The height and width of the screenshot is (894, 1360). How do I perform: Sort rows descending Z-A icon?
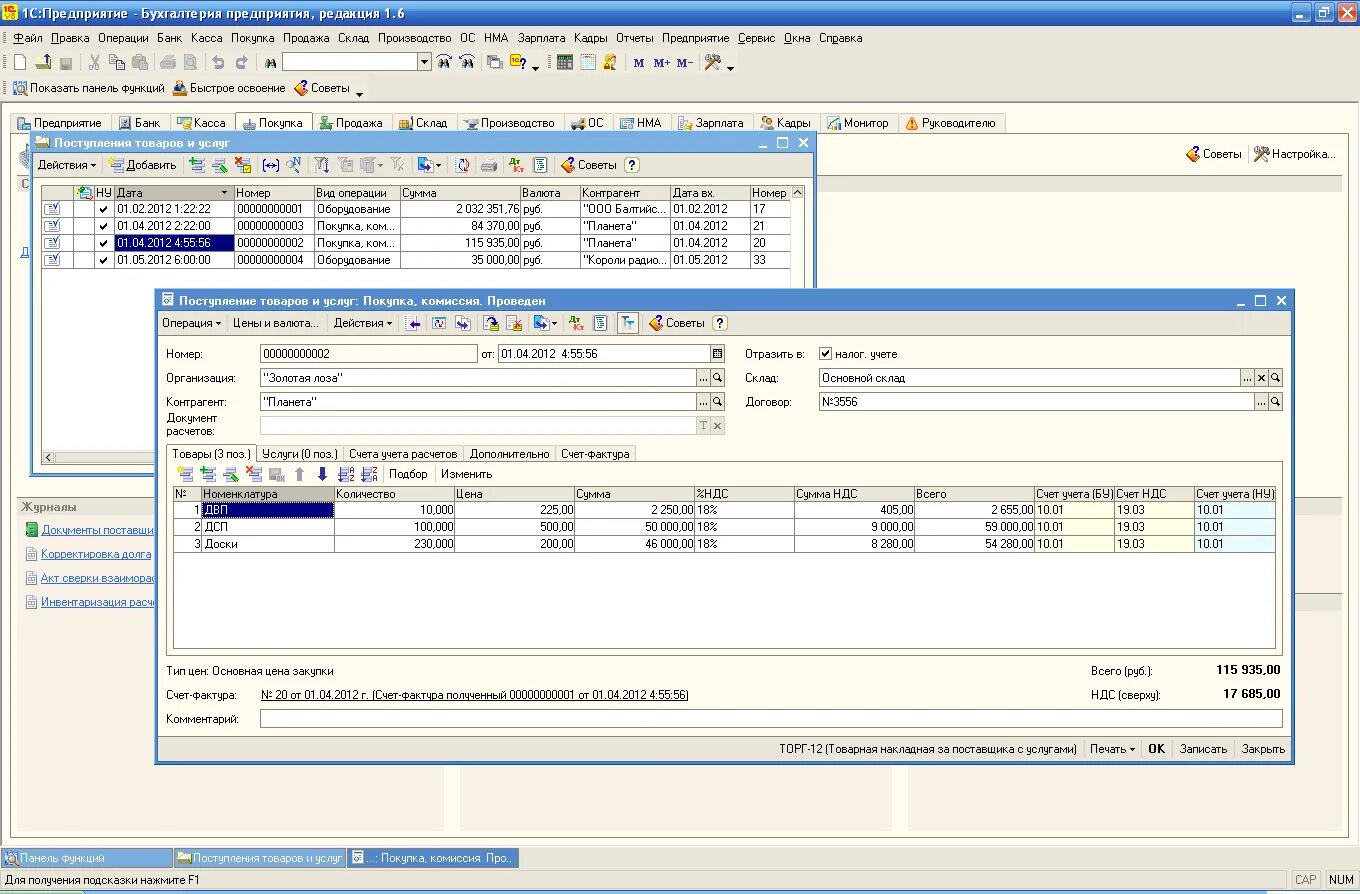[369, 474]
